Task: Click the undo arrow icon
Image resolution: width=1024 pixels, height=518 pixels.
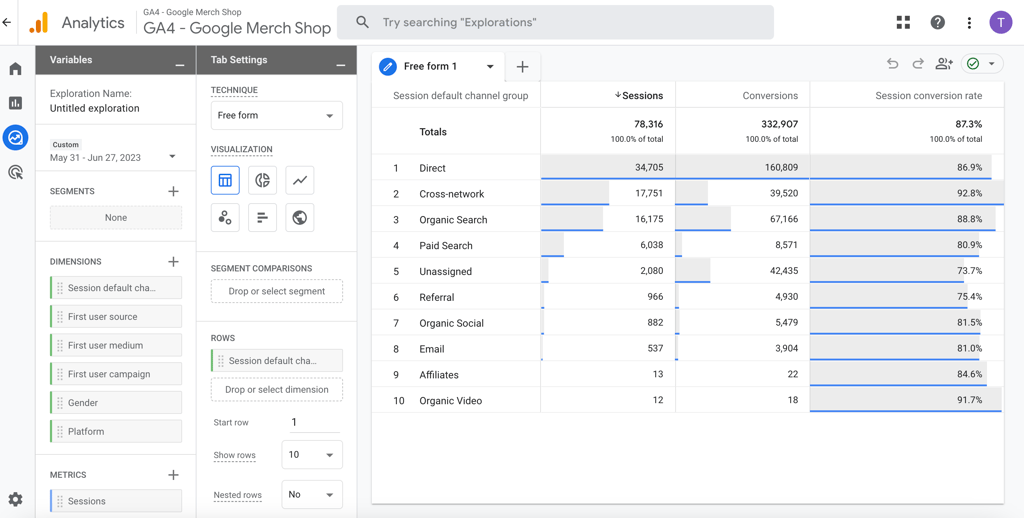Action: point(892,64)
